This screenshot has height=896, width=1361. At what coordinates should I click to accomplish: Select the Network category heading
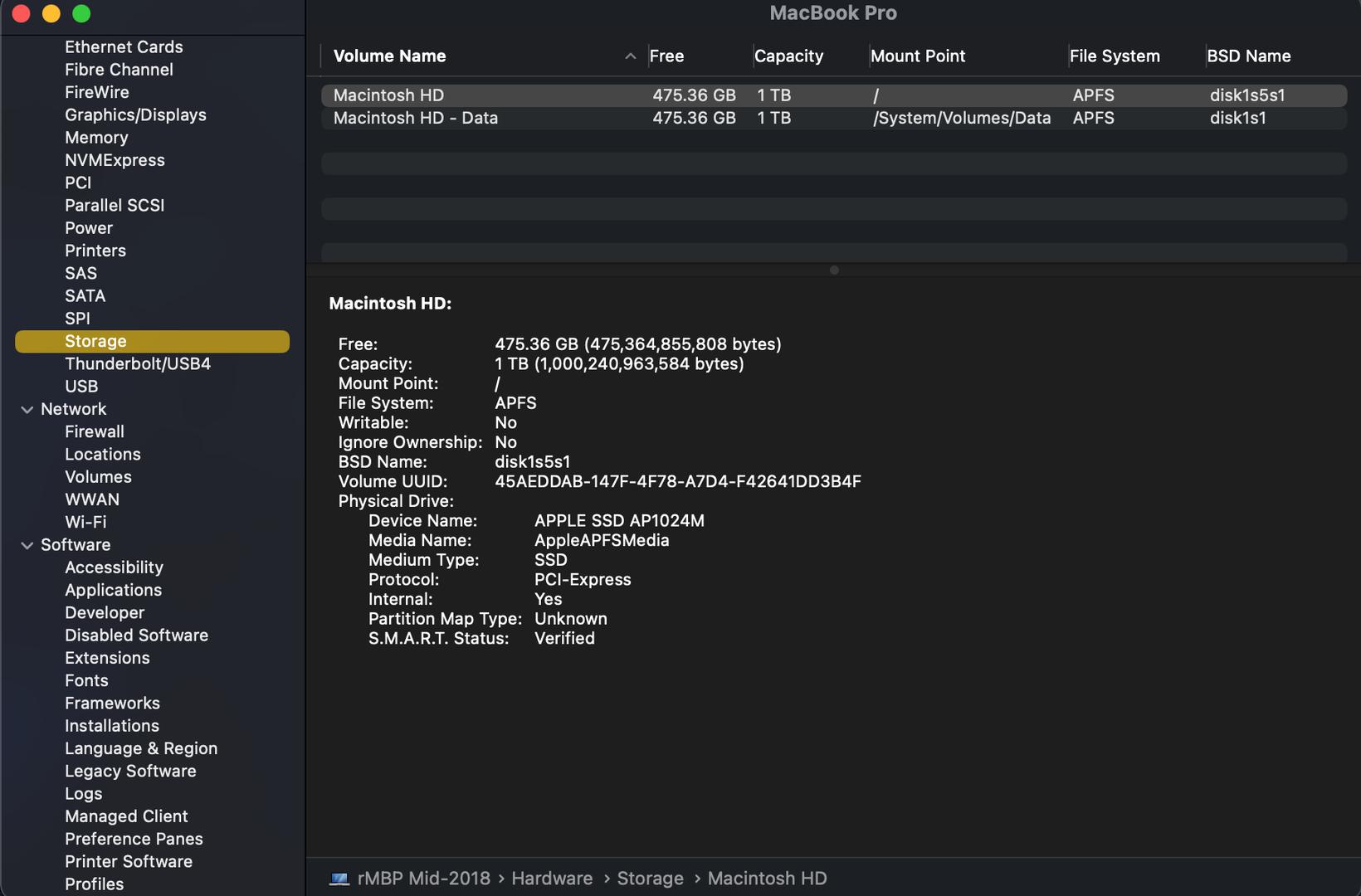click(x=73, y=409)
